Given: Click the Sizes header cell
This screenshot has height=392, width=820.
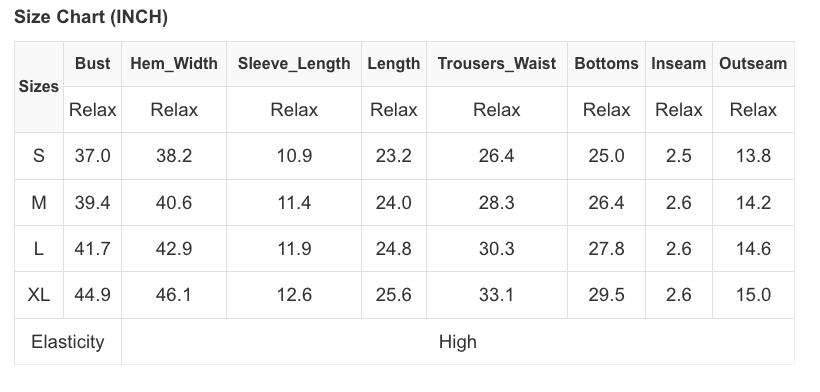Looking at the screenshot, I should [39, 86].
